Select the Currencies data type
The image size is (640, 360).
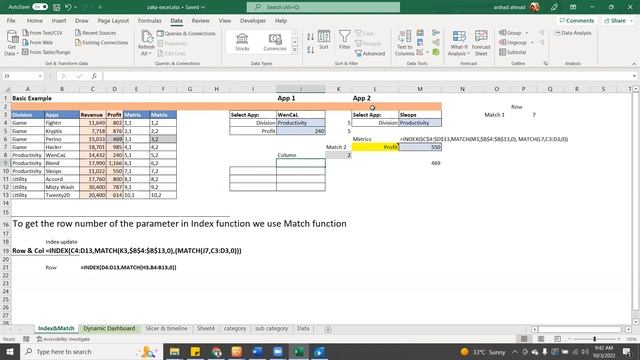(x=275, y=42)
